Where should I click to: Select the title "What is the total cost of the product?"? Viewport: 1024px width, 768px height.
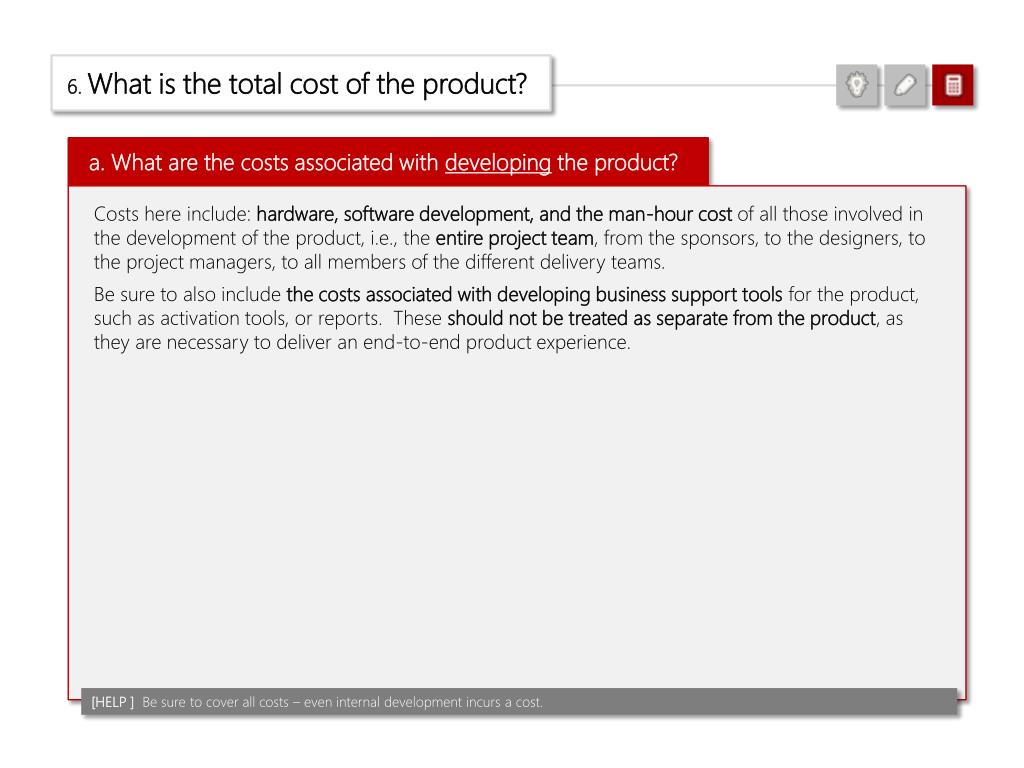[308, 84]
